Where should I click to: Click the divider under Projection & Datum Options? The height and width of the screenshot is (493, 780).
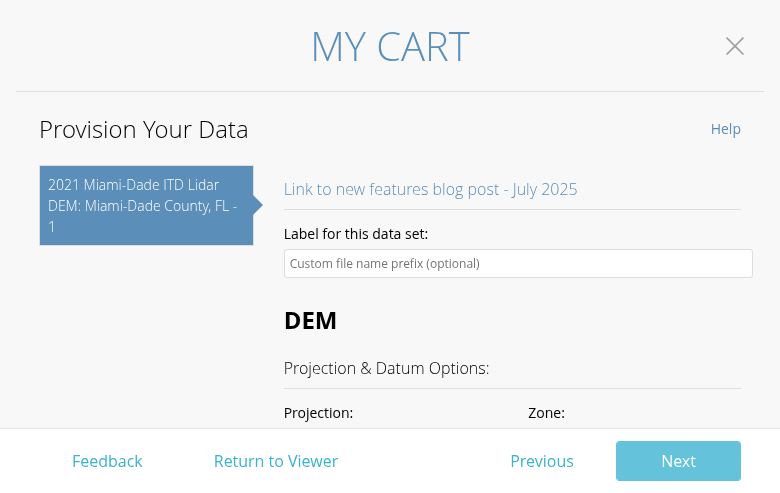pos(512,388)
